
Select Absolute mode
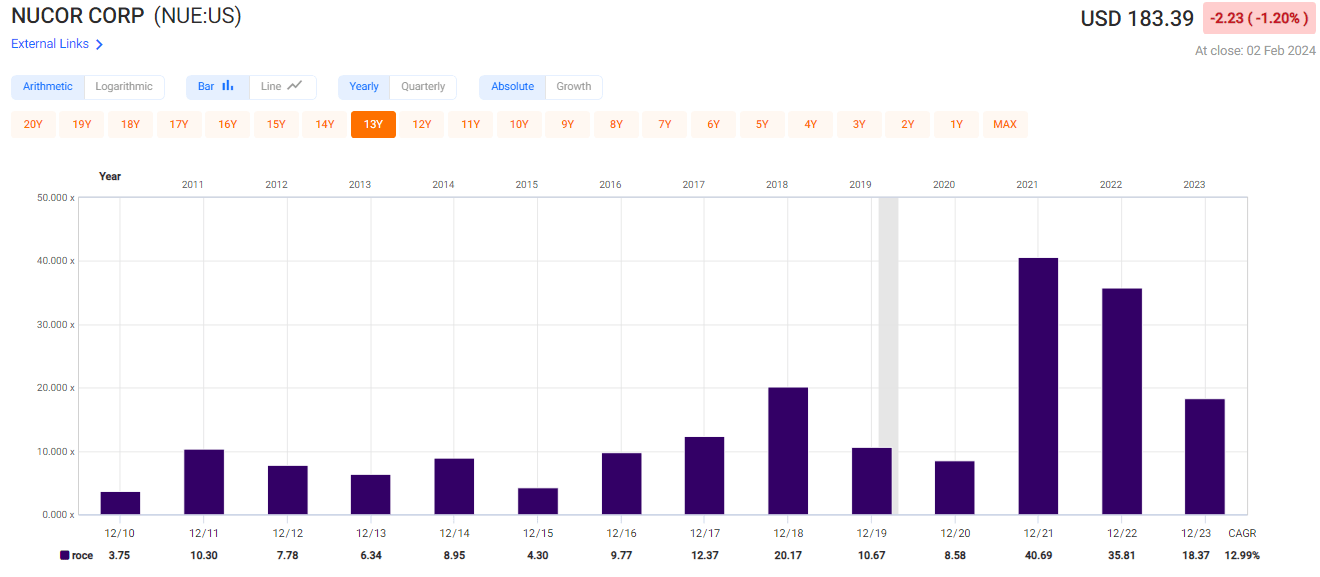click(x=511, y=87)
